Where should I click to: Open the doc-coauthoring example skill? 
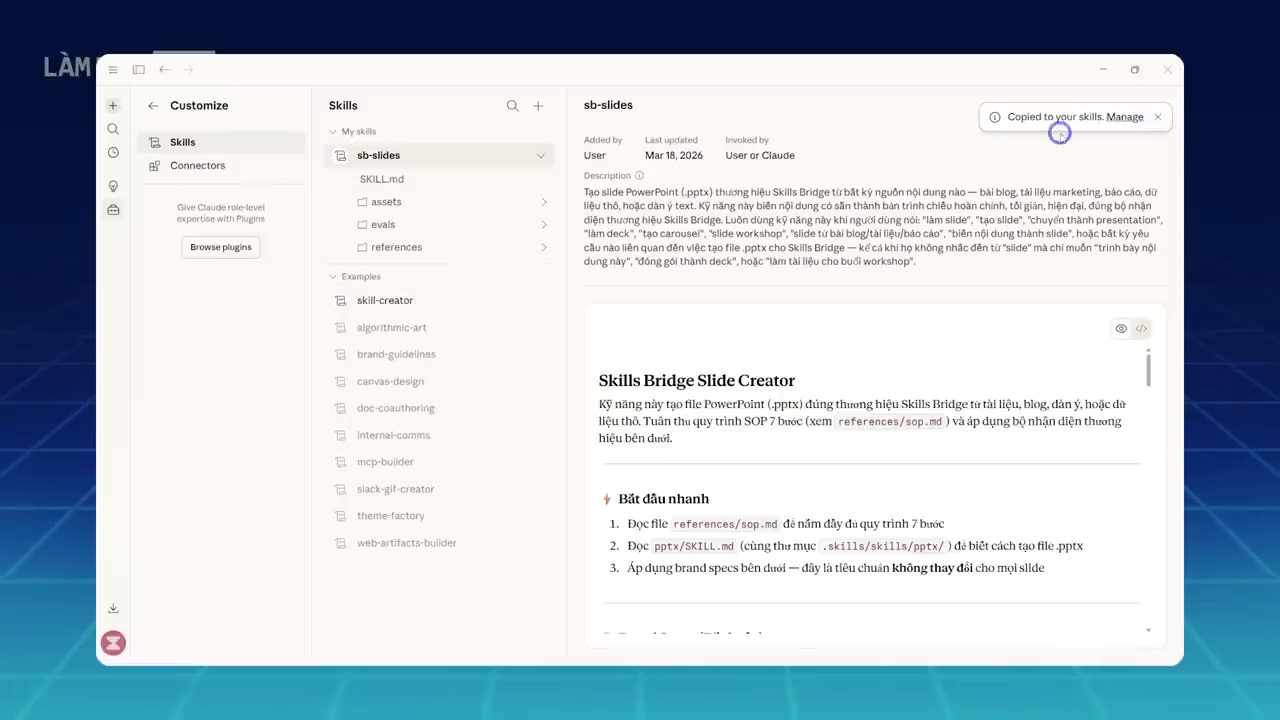395,408
